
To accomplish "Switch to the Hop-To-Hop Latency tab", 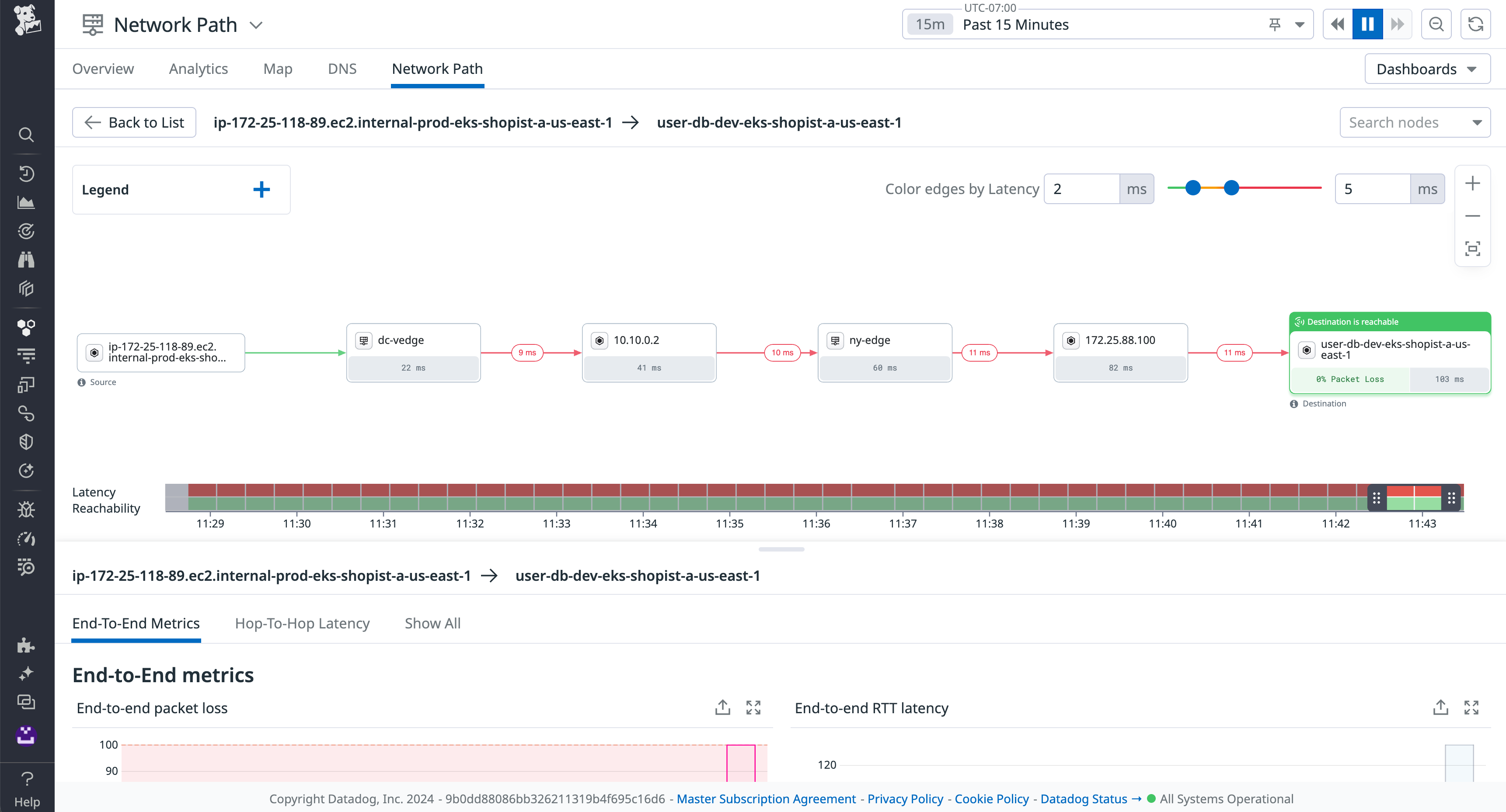I will (x=302, y=623).
